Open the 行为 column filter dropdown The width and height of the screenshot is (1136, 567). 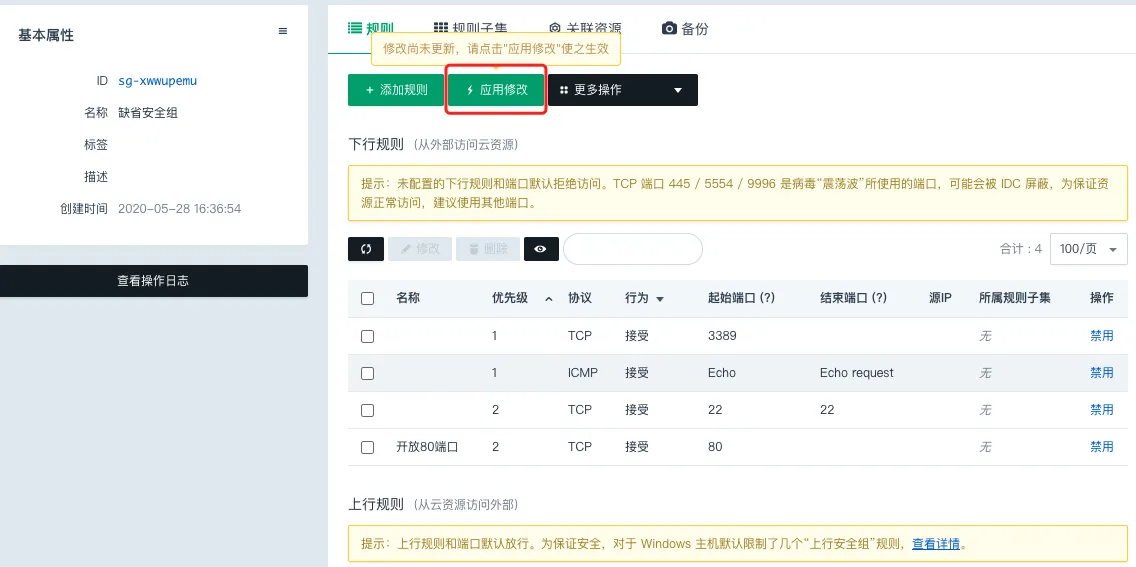(x=660, y=299)
